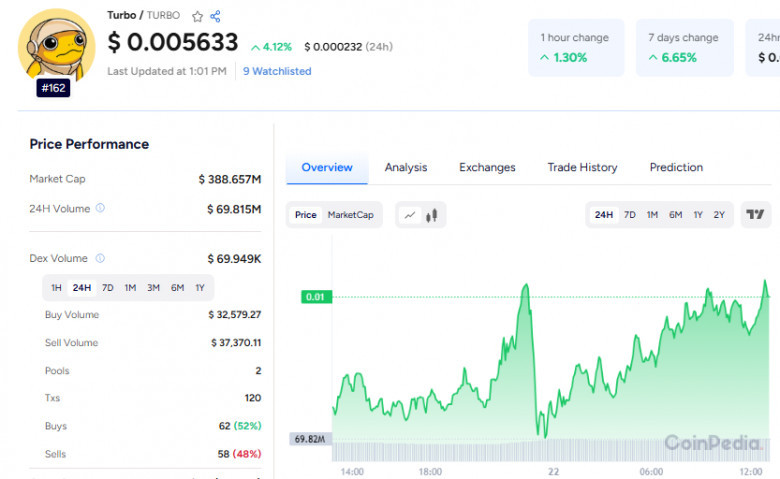Screen dimensions: 780x479
Task: View the Prediction tab
Action: pyautogui.click(x=676, y=168)
